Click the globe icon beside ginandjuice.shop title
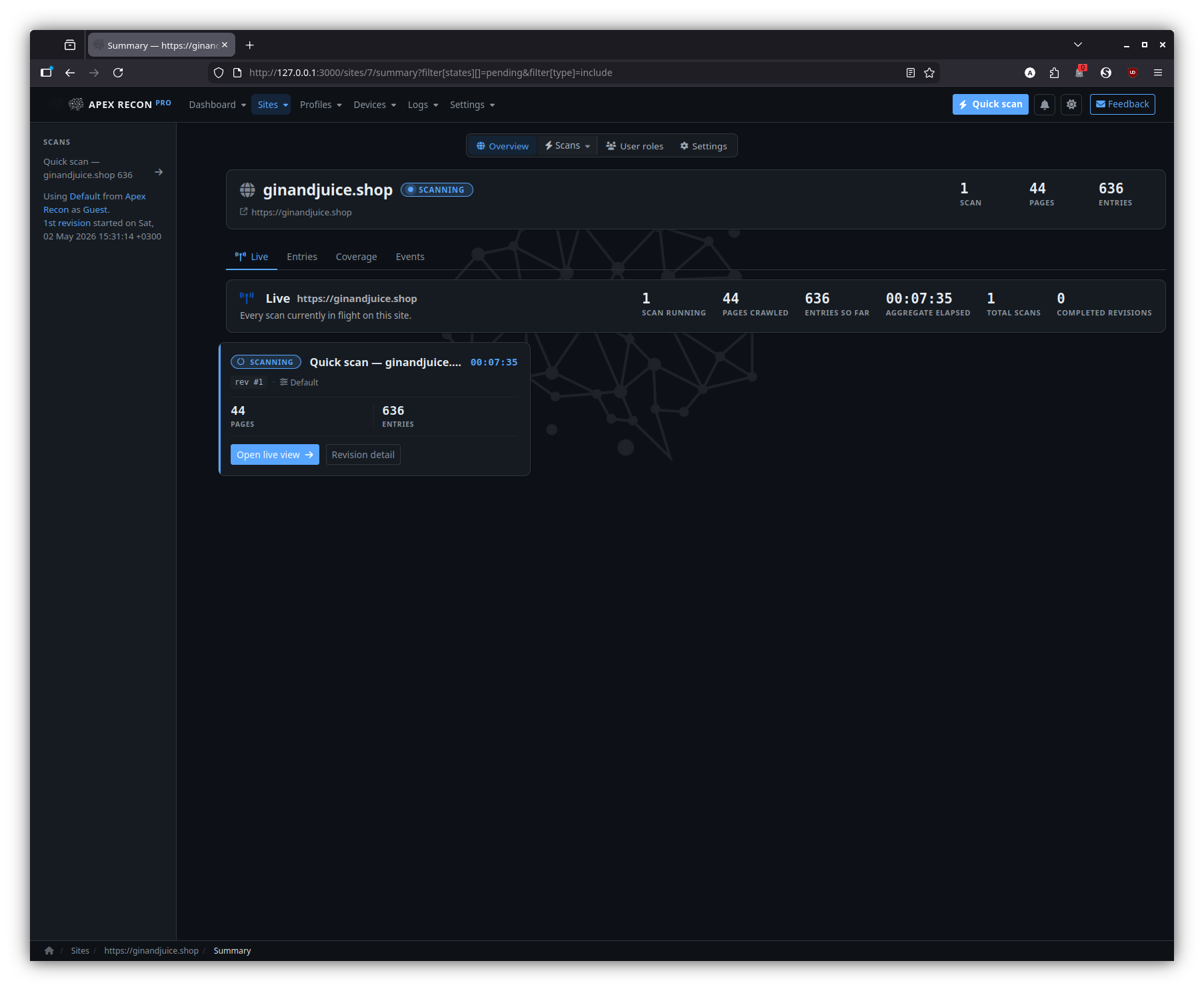Image resolution: width=1204 pixels, height=991 pixels. (x=247, y=190)
